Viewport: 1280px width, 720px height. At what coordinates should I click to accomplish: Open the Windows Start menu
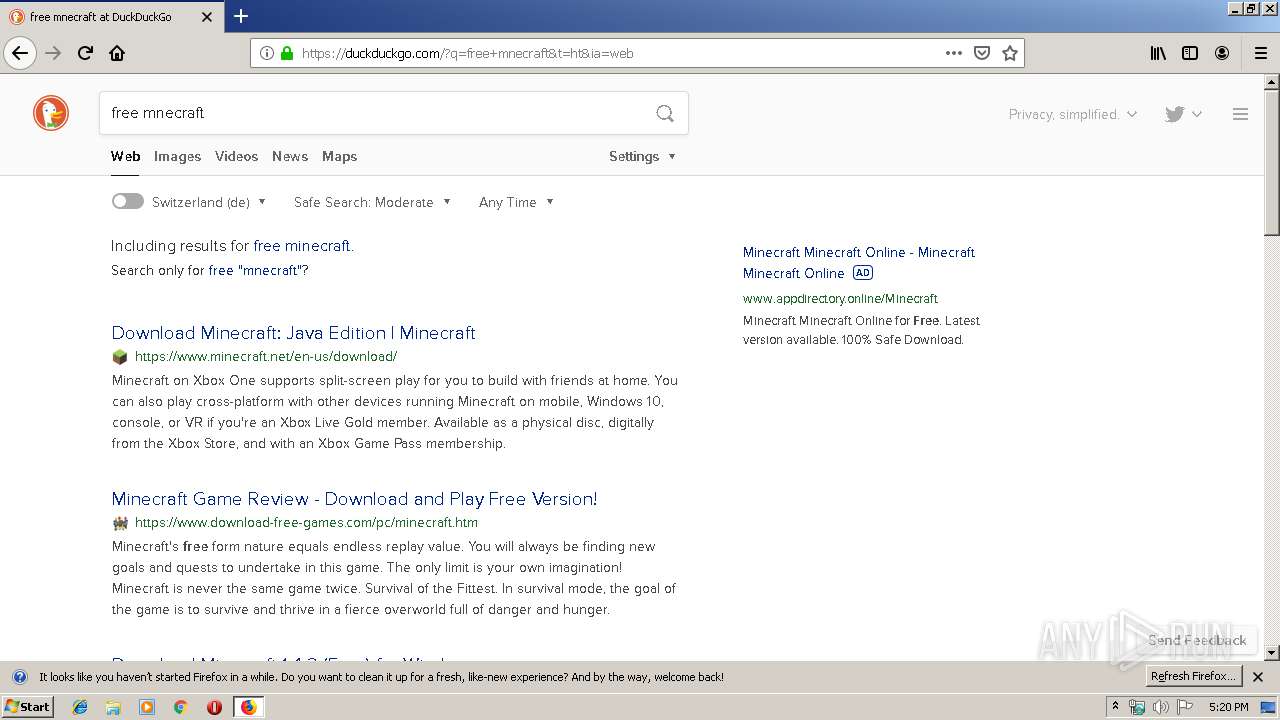[x=28, y=707]
